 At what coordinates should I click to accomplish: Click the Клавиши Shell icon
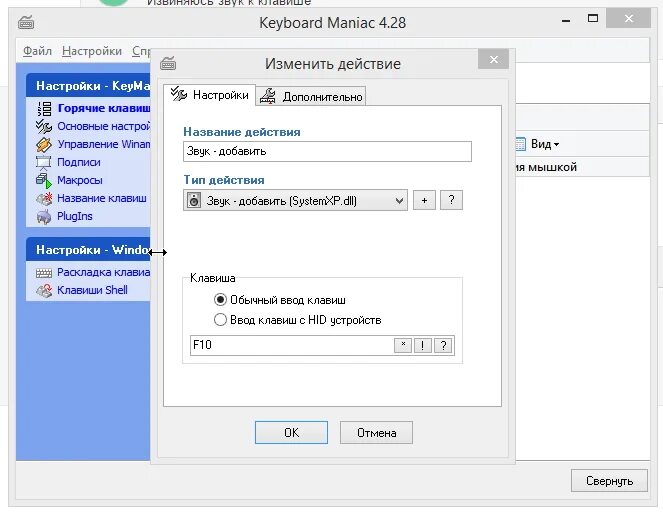click(x=44, y=290)
